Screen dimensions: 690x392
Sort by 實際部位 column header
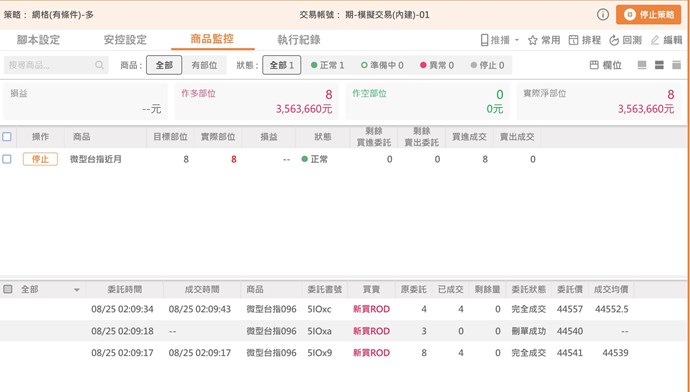click(x=218, y=137)
